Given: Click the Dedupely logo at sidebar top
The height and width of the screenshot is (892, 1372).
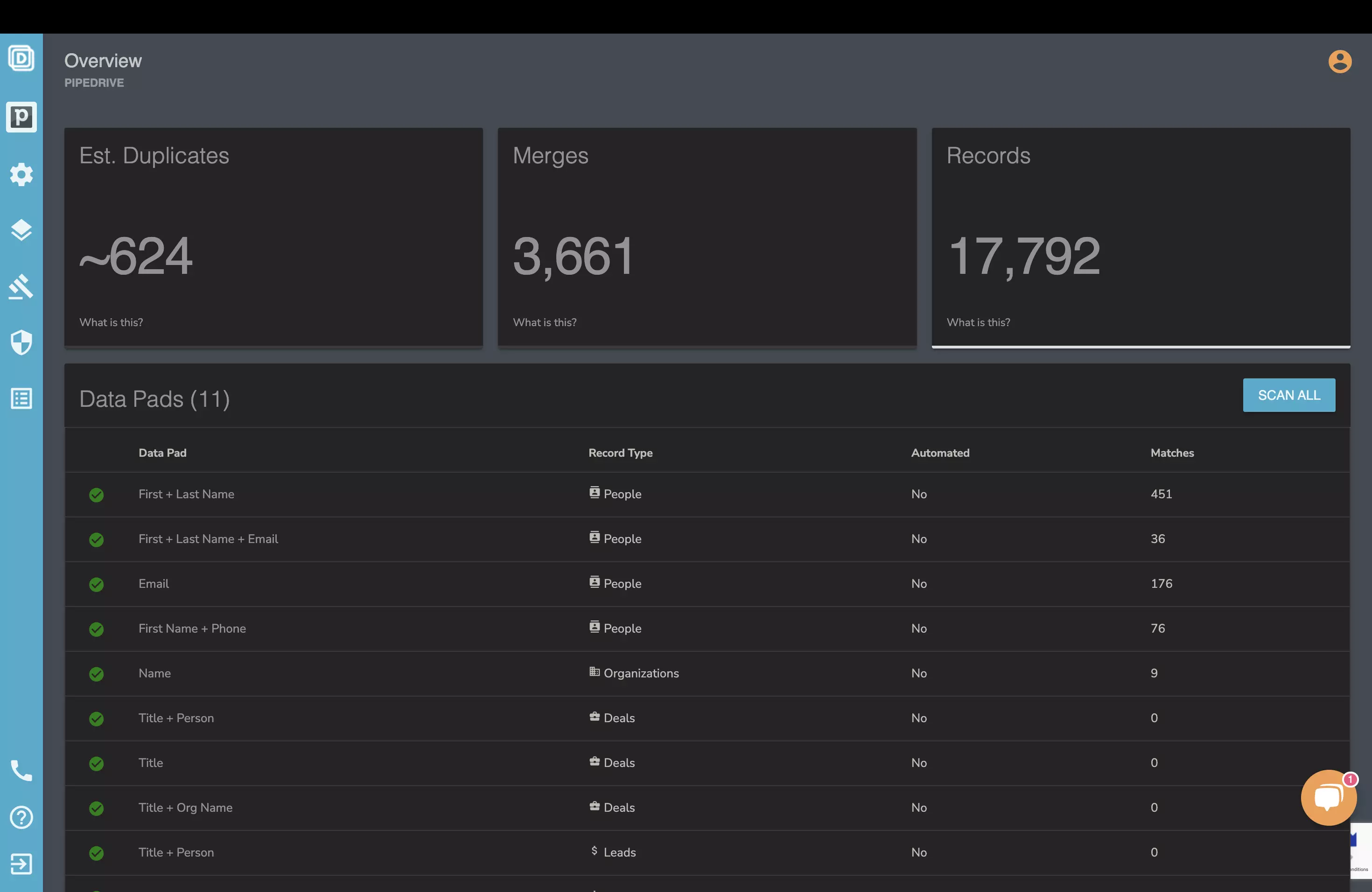Looking at the screenshot, I should 21,58.
